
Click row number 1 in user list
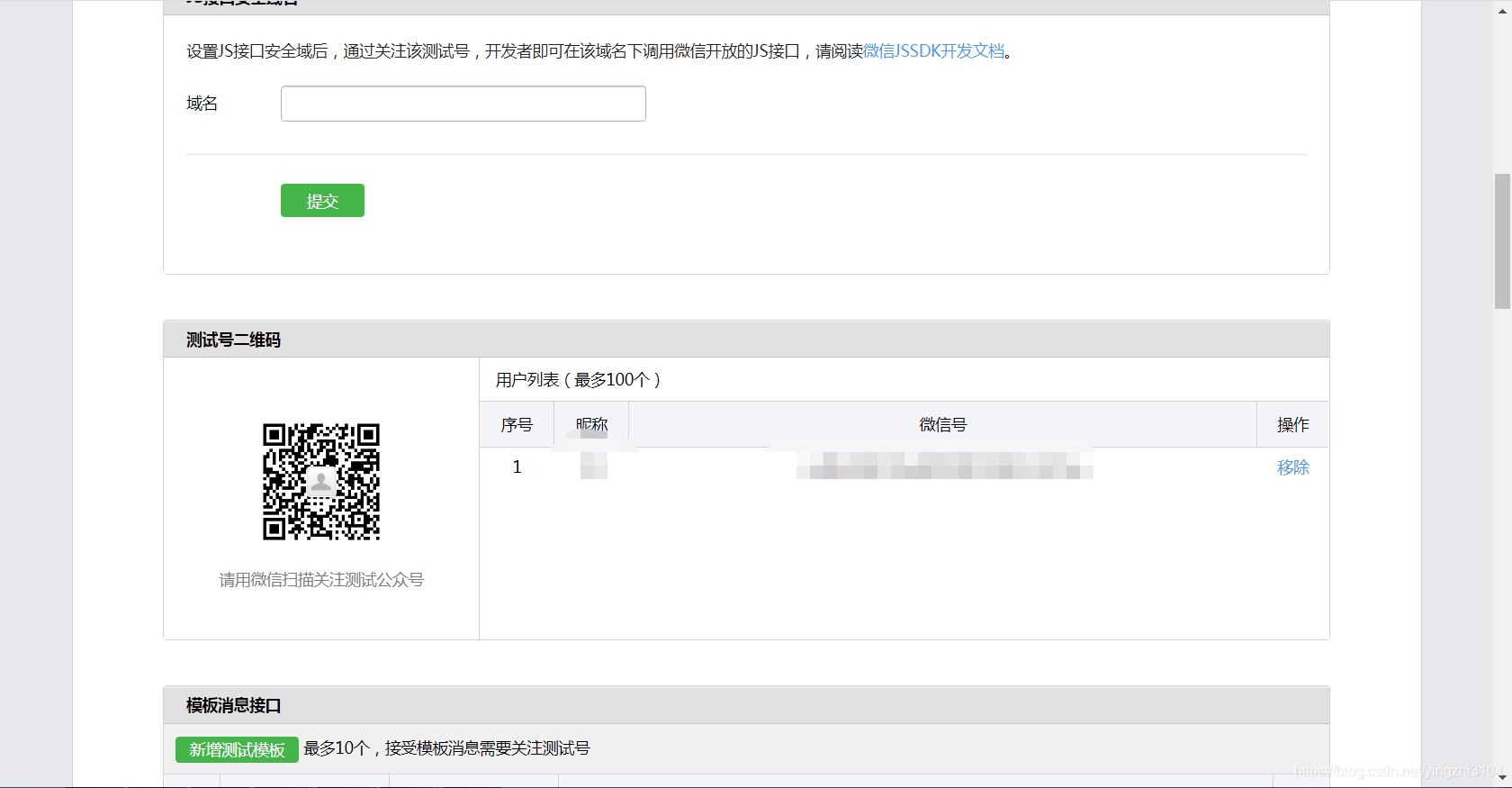pyautogui.click(x=517, y=466)
